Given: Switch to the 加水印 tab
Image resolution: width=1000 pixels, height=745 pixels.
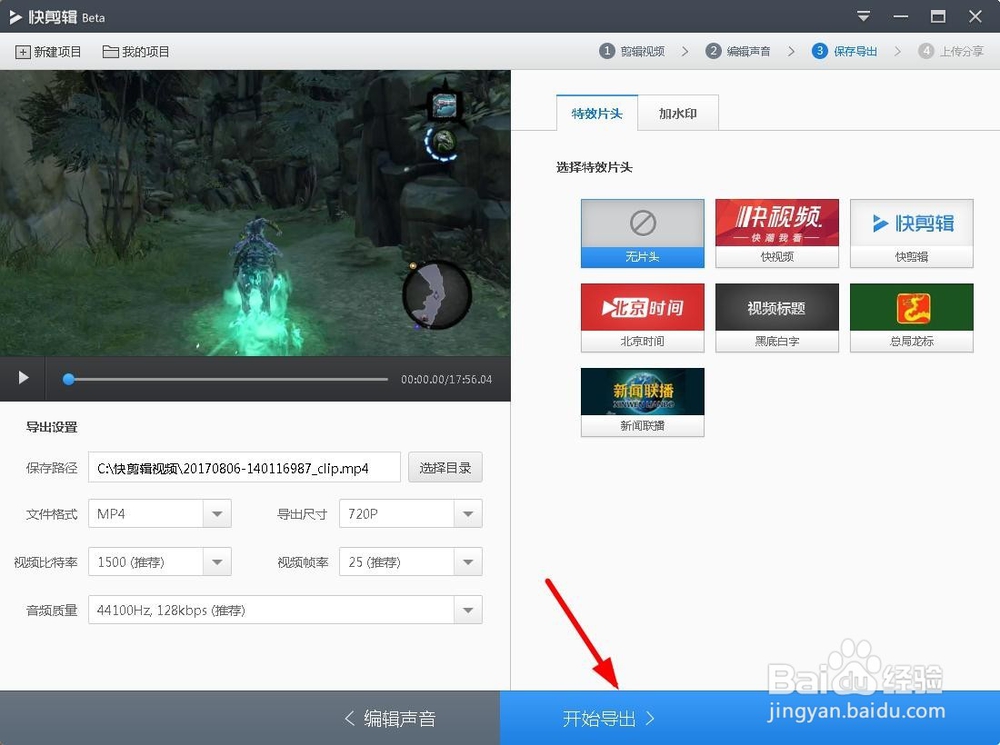Looking at the screenshot, I should (x=678, y=113).
